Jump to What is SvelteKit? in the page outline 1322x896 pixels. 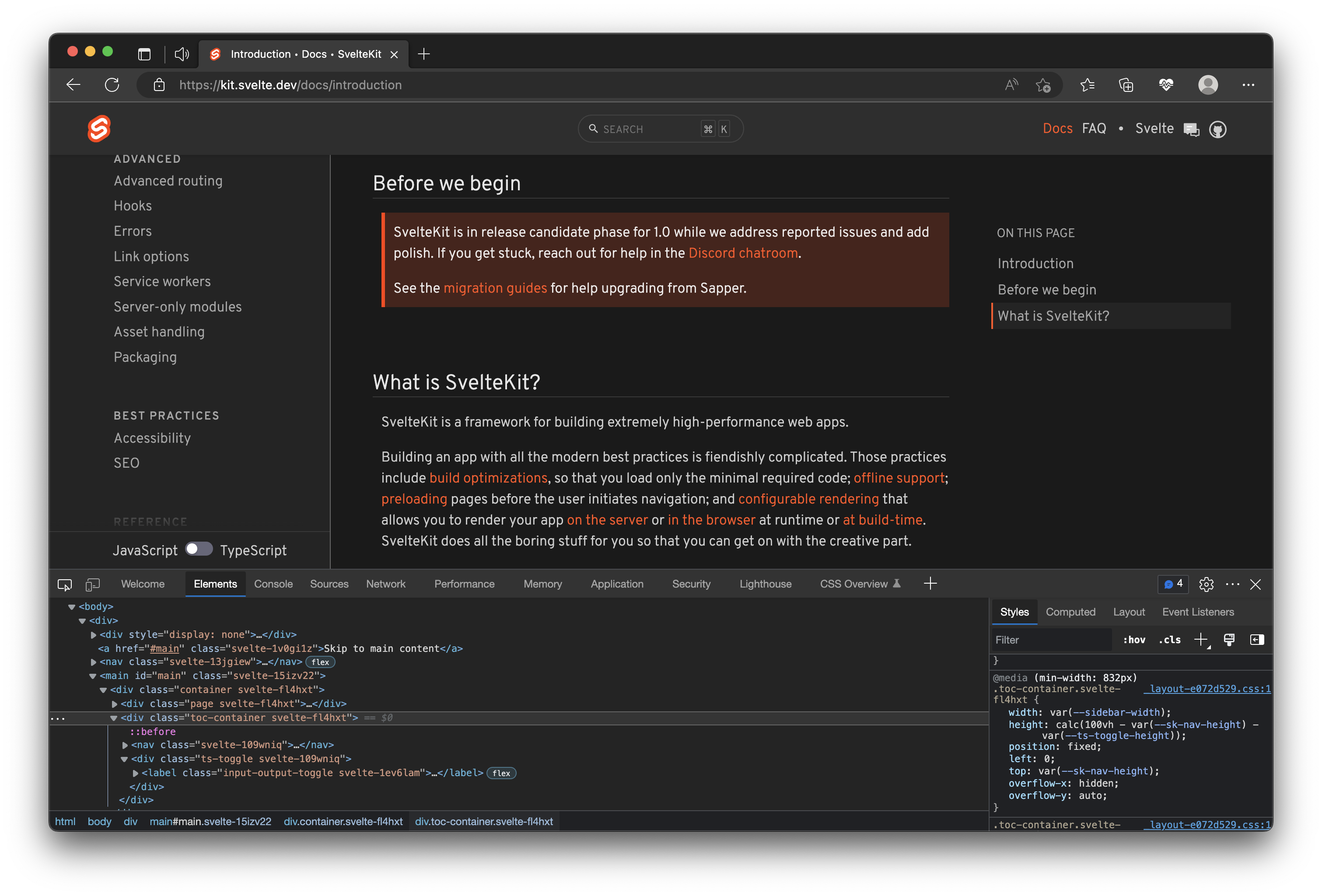pyautogui.click(x=1110, y=316)
